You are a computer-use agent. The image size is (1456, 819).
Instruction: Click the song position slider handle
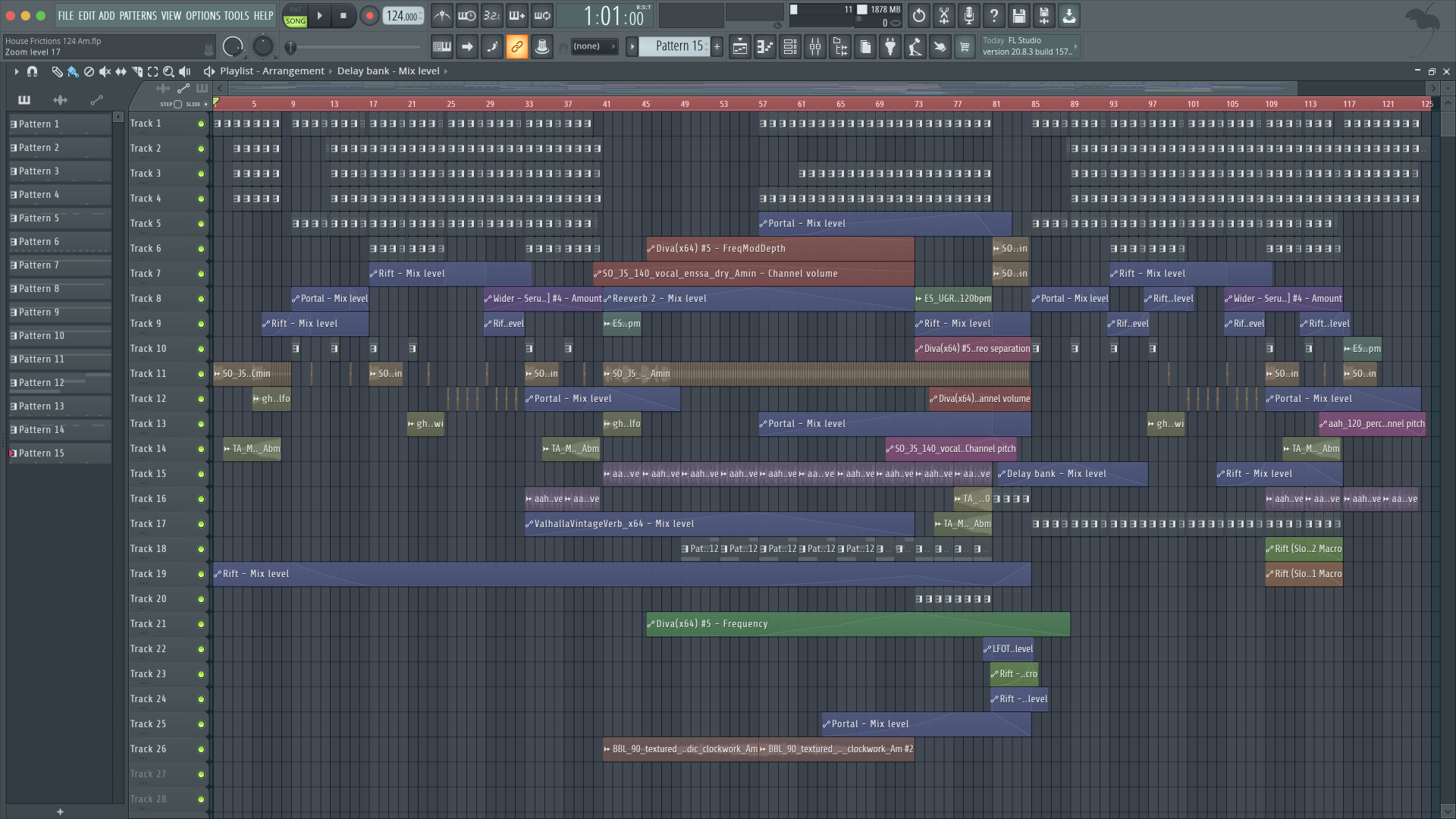290,47
